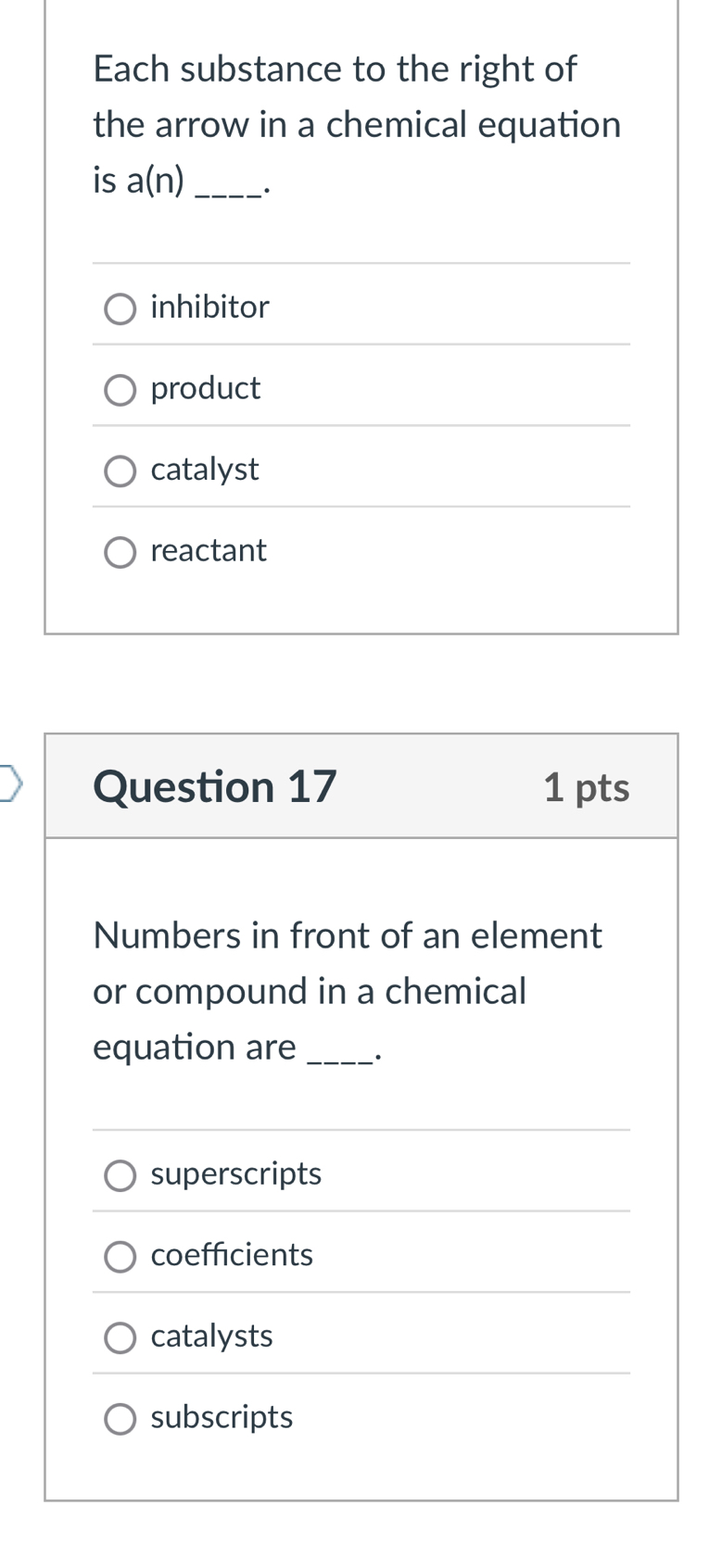Click the 'product' answer label text

pyautogui.click(x=205, y=388)
